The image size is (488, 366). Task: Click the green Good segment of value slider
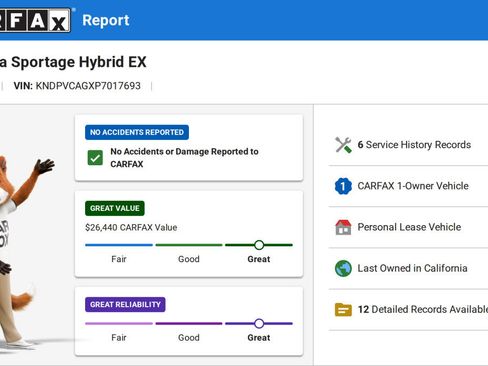click(x=189, y=245)
